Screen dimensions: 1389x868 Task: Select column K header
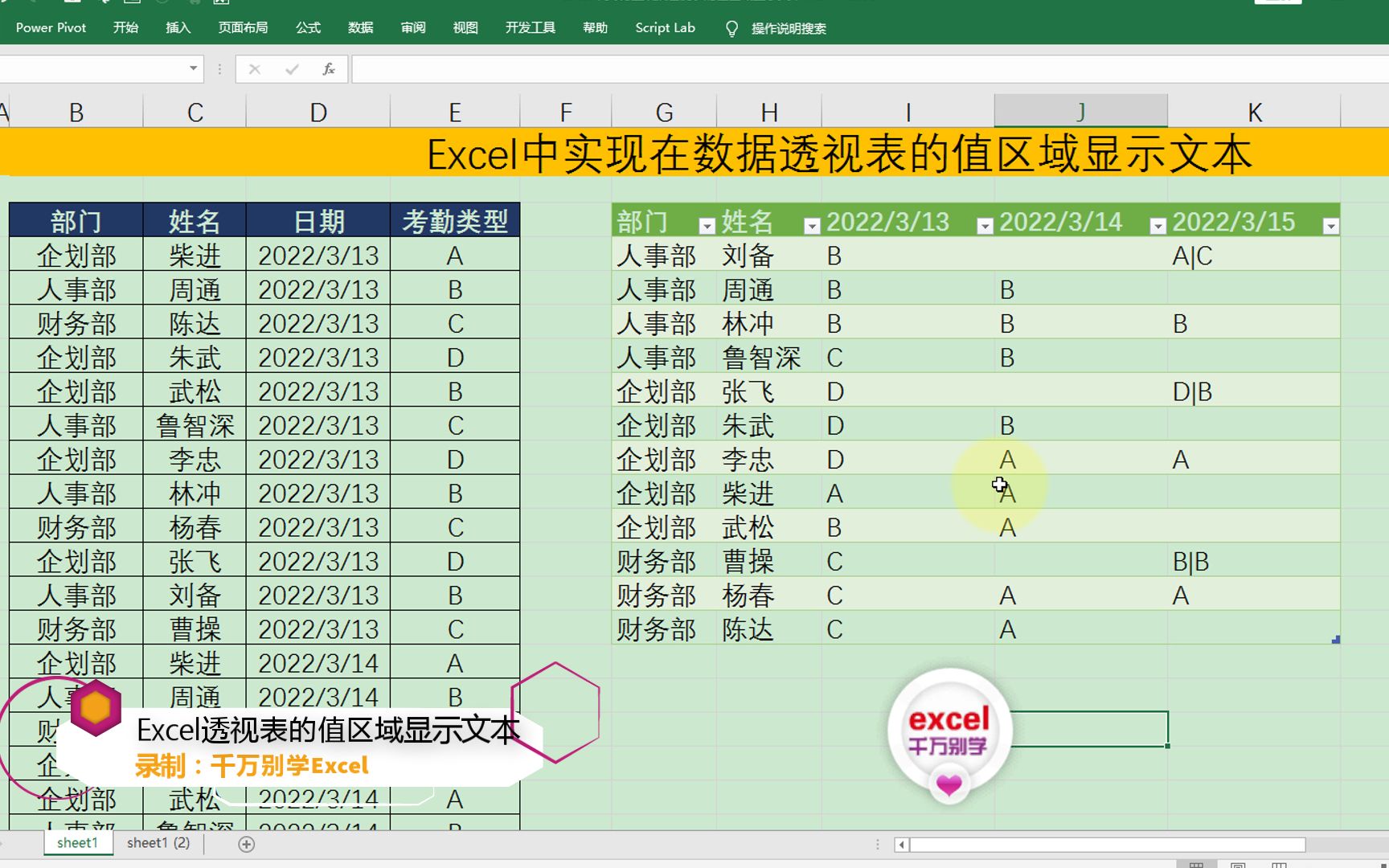point(1254,112)
